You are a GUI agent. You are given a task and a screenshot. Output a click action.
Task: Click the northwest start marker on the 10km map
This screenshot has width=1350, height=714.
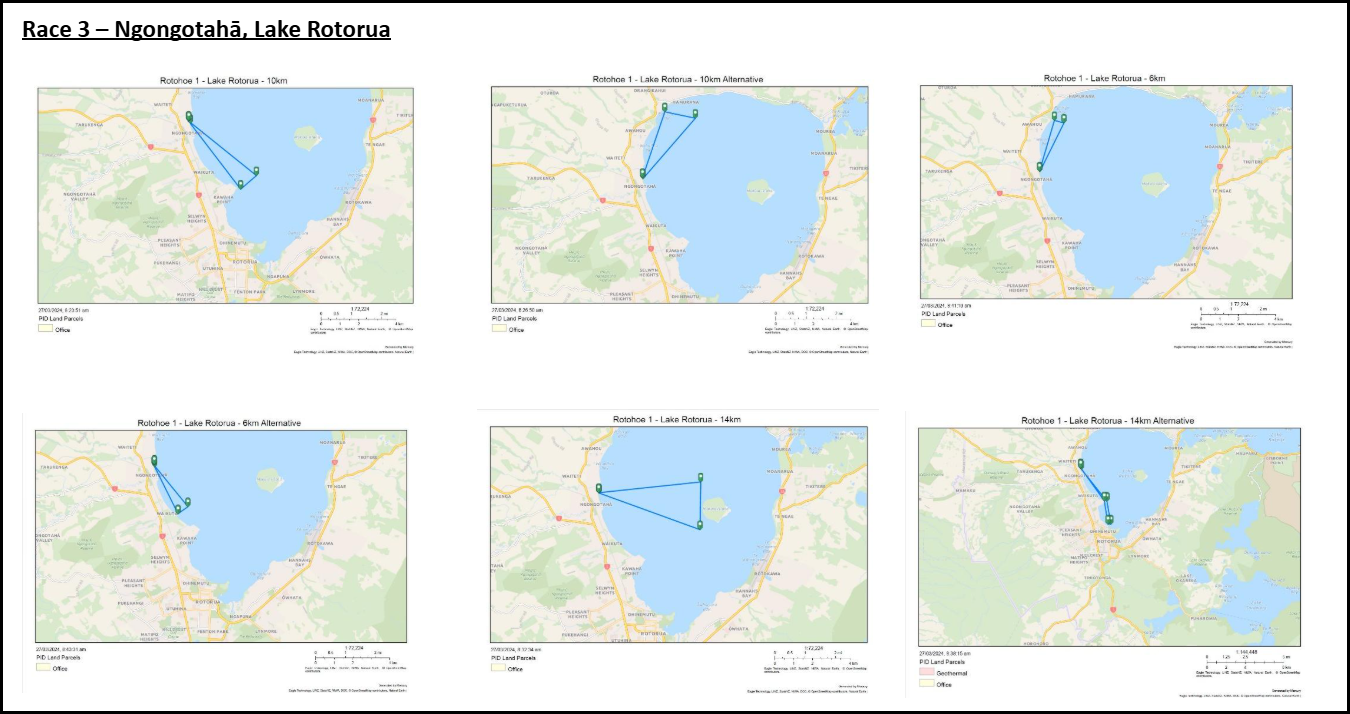[x=189, y=118]
